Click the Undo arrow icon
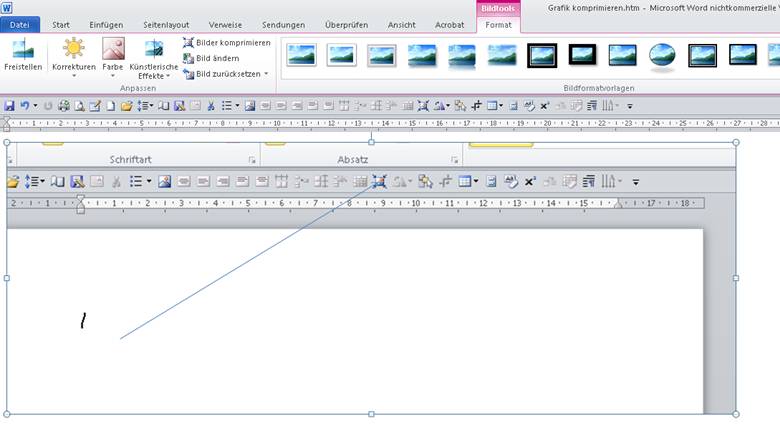The height and width of the screenshot is (426, 780). [x=23, y=105]
